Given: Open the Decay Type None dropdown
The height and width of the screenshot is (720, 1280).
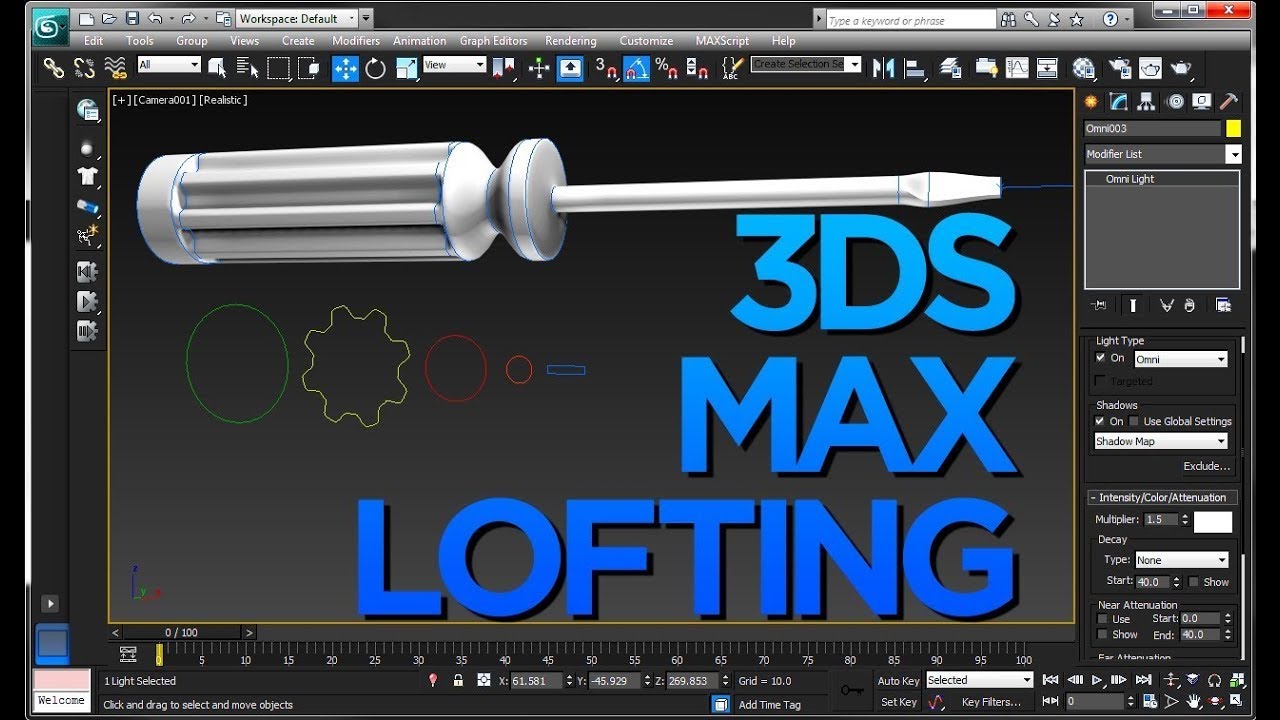Looking at the screenshot, I should [x=1181, y=560].
